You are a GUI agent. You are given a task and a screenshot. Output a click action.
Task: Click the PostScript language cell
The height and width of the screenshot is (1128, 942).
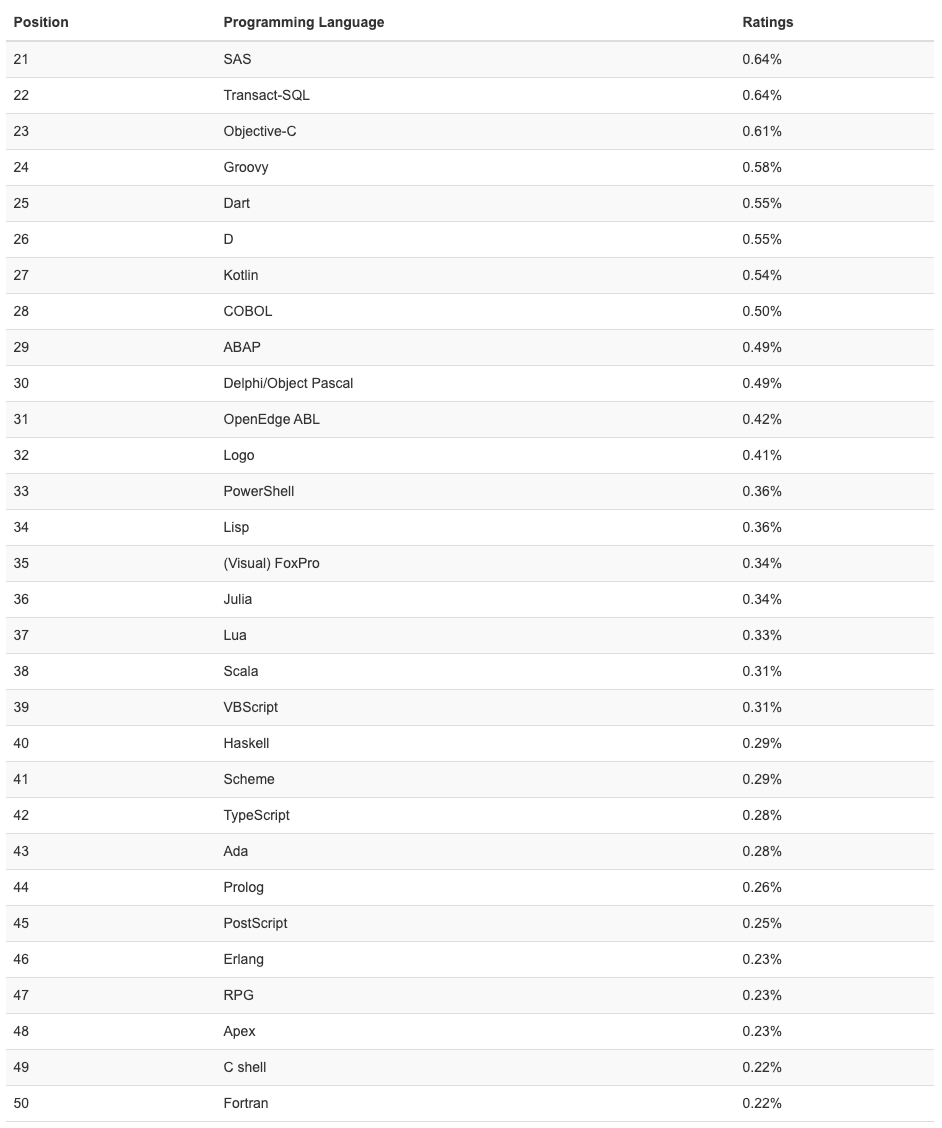coord(255,923)
